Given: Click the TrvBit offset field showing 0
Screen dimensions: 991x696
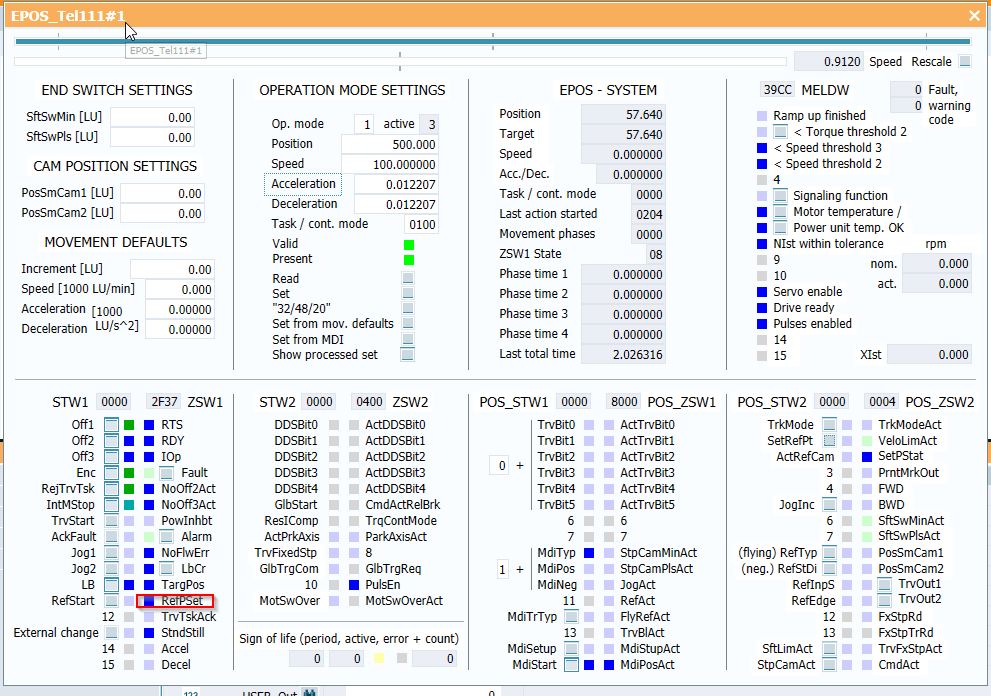Looking at the screenshot, I should (499, 465).
